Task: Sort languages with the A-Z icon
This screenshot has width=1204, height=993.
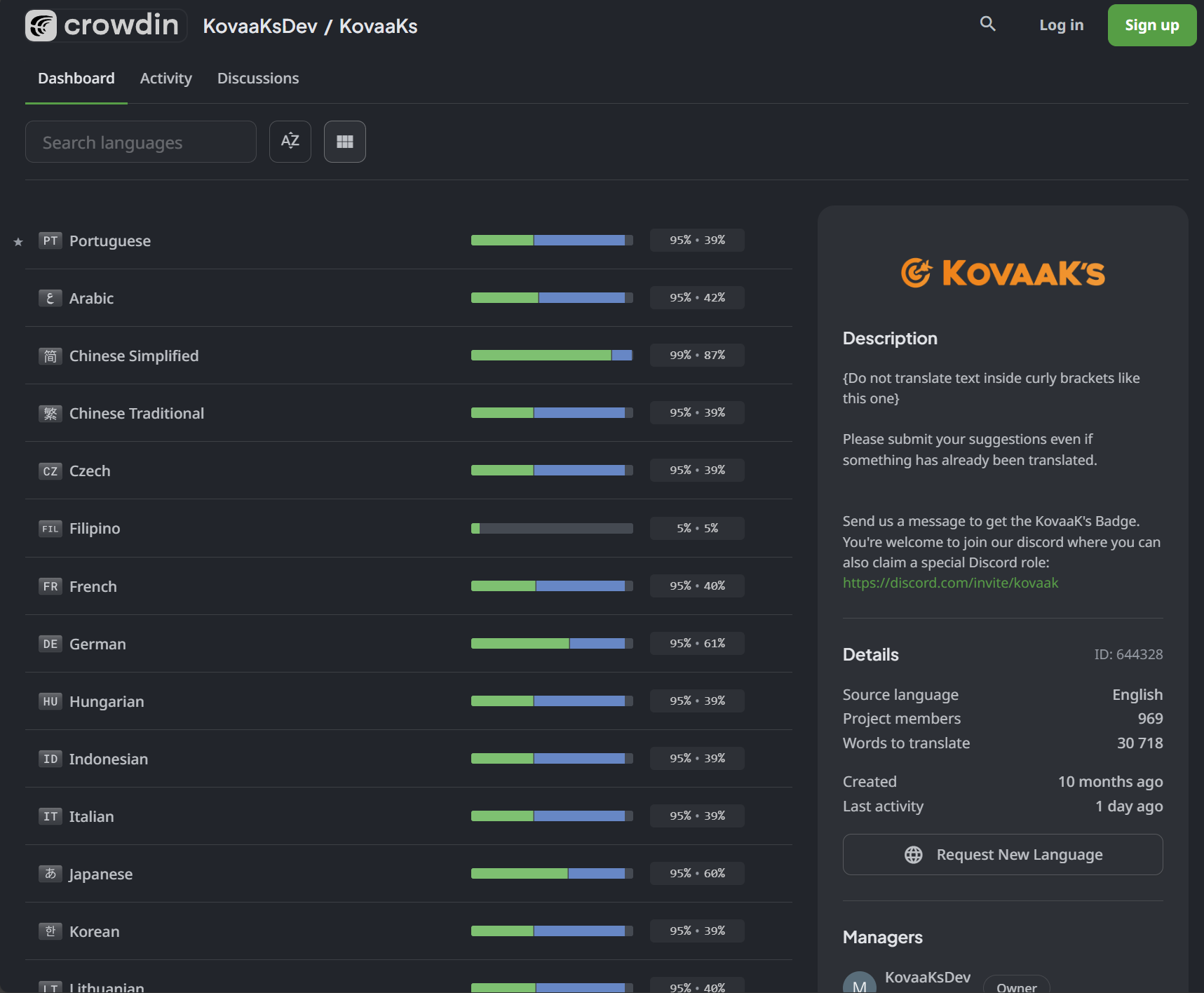Action: 290,142
